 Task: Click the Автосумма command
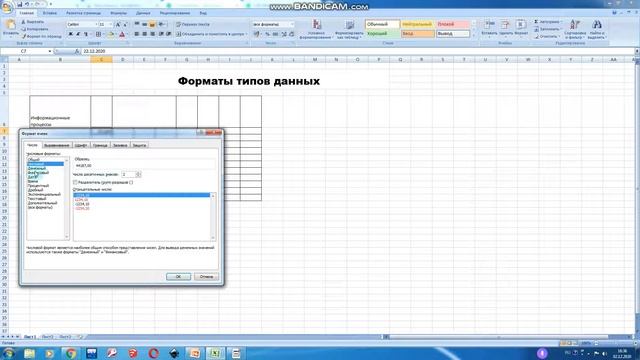548,22
